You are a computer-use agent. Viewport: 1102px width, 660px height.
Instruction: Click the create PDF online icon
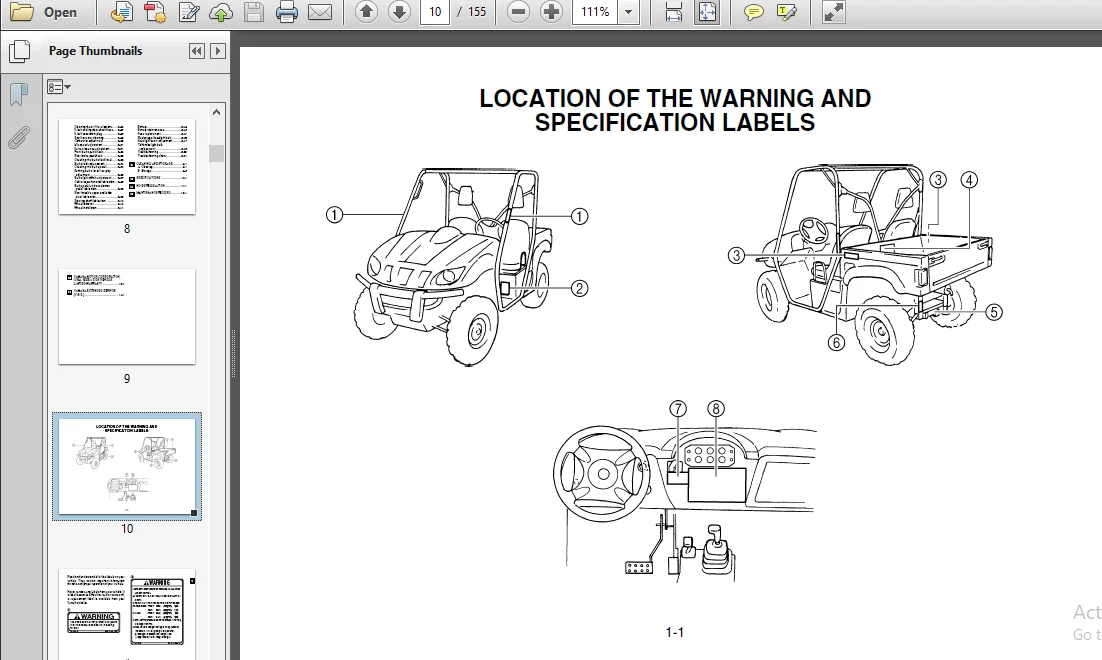click(121, 12)
